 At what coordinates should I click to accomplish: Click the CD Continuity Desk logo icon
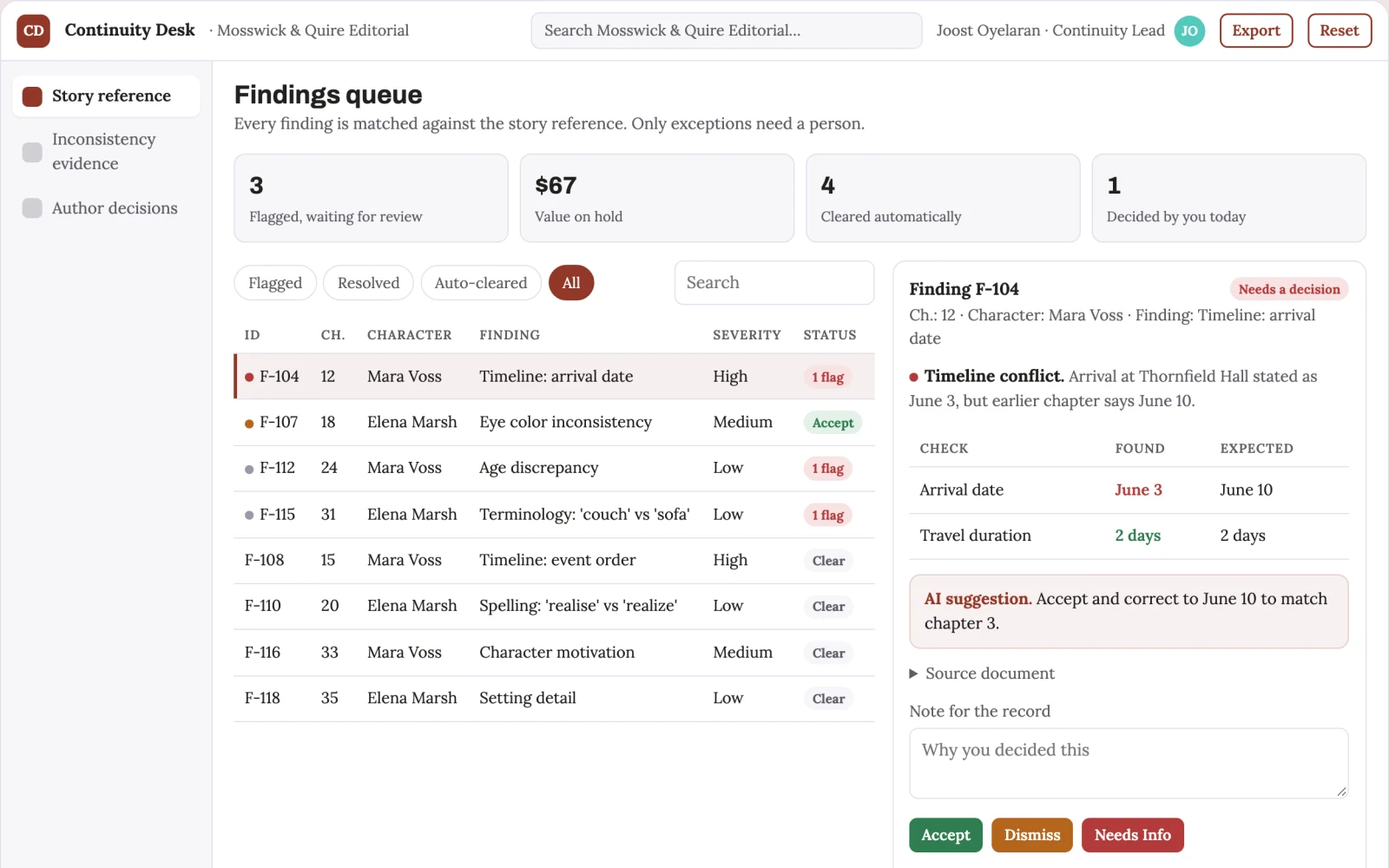tap(33, 30)
